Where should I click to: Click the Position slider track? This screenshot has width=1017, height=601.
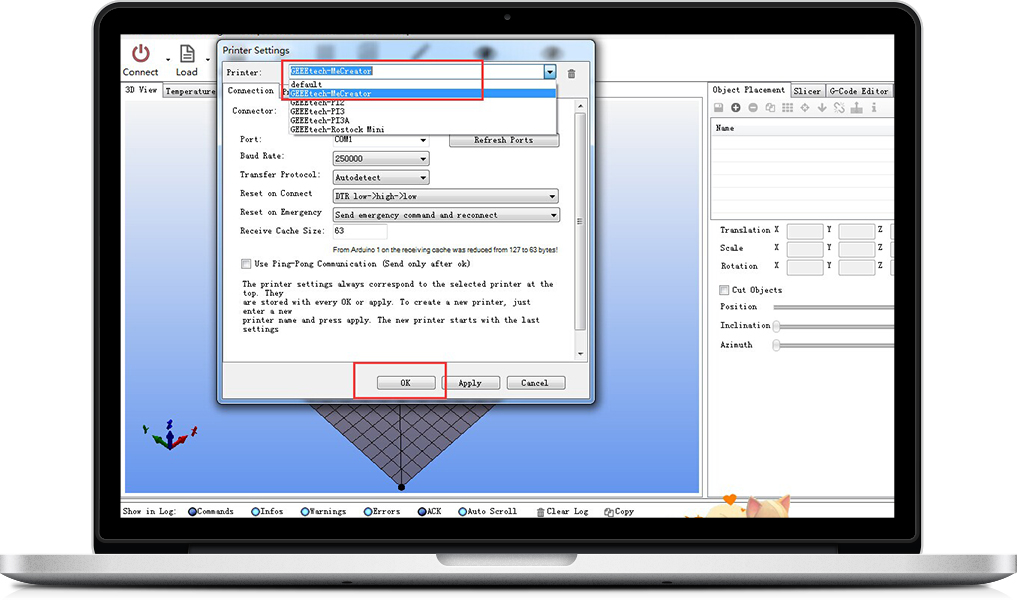[833, 307]
